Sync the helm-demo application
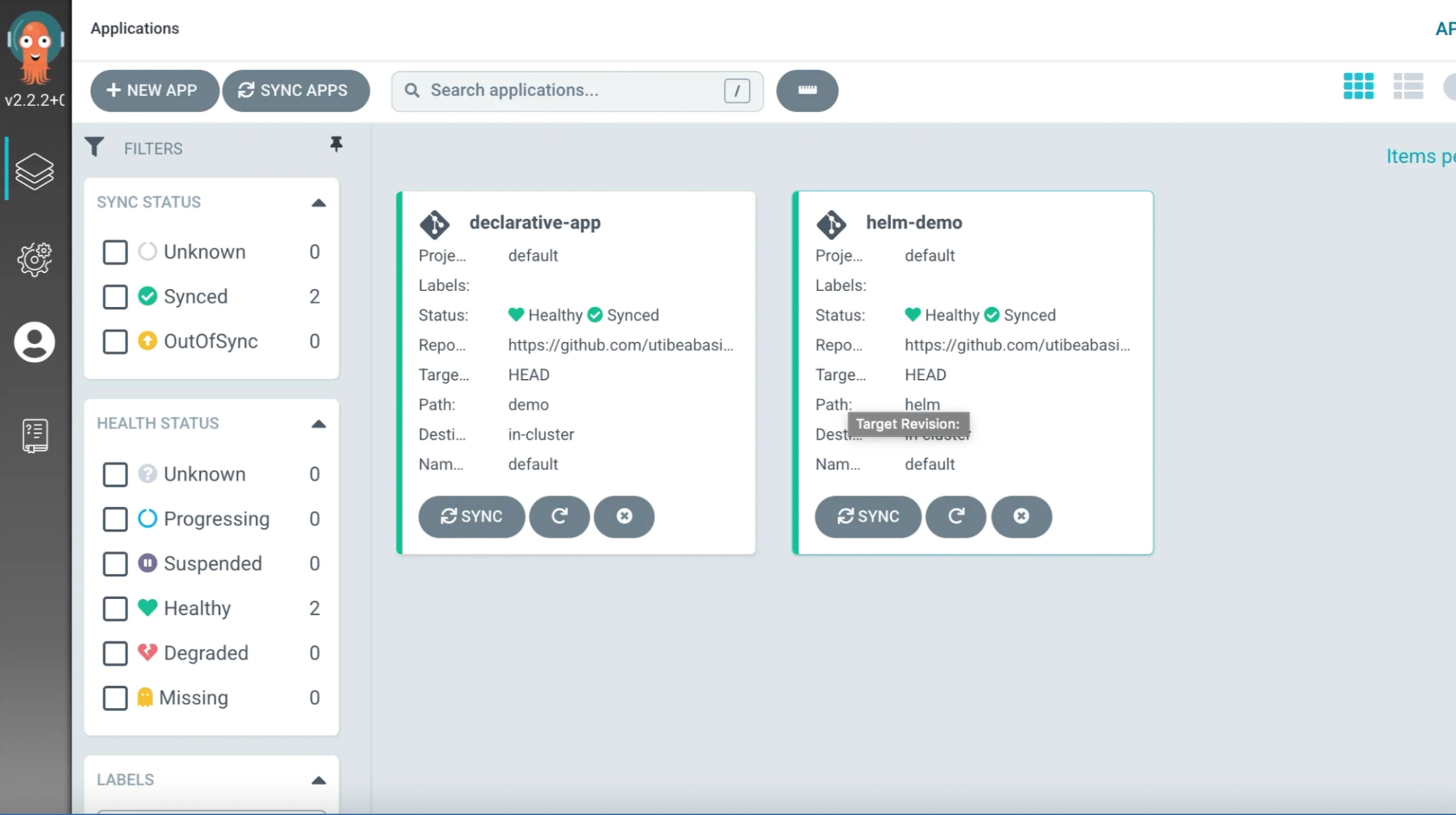Image resolution: width=1456 pixels, height=815 pixels. (868, 516)
